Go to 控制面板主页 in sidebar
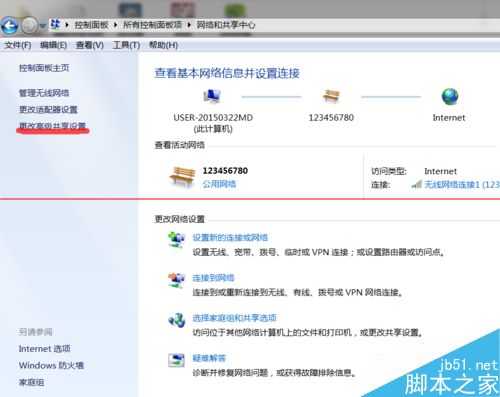 [44, 68]
